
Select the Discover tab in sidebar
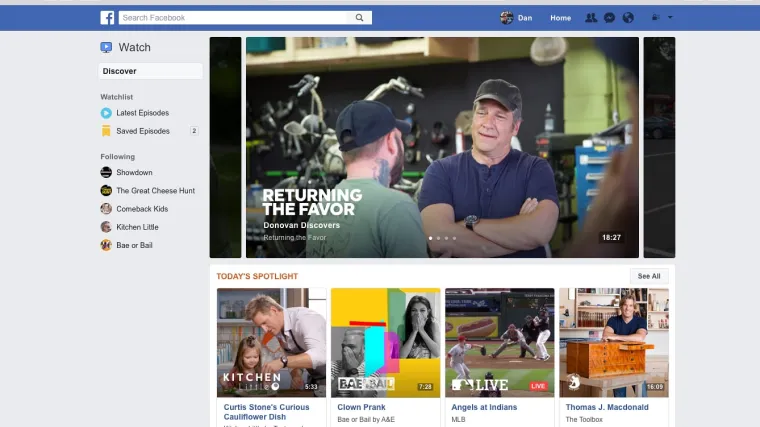click(x=150, y=71)
